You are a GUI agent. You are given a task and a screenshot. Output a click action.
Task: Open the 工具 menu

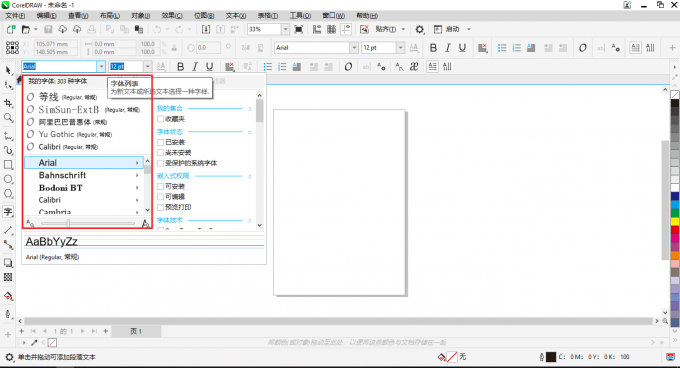pyautogui.click(x=300, y=16)
